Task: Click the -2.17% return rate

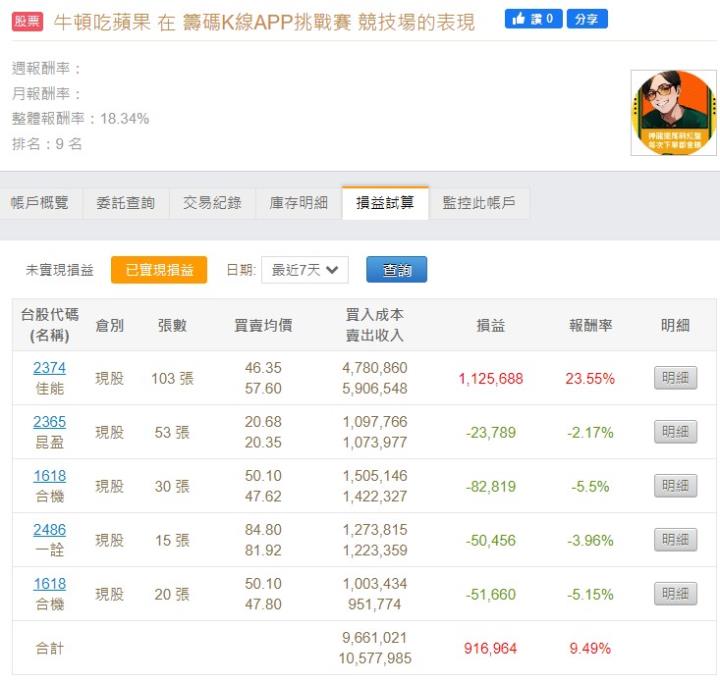Action: click(590, 433)
